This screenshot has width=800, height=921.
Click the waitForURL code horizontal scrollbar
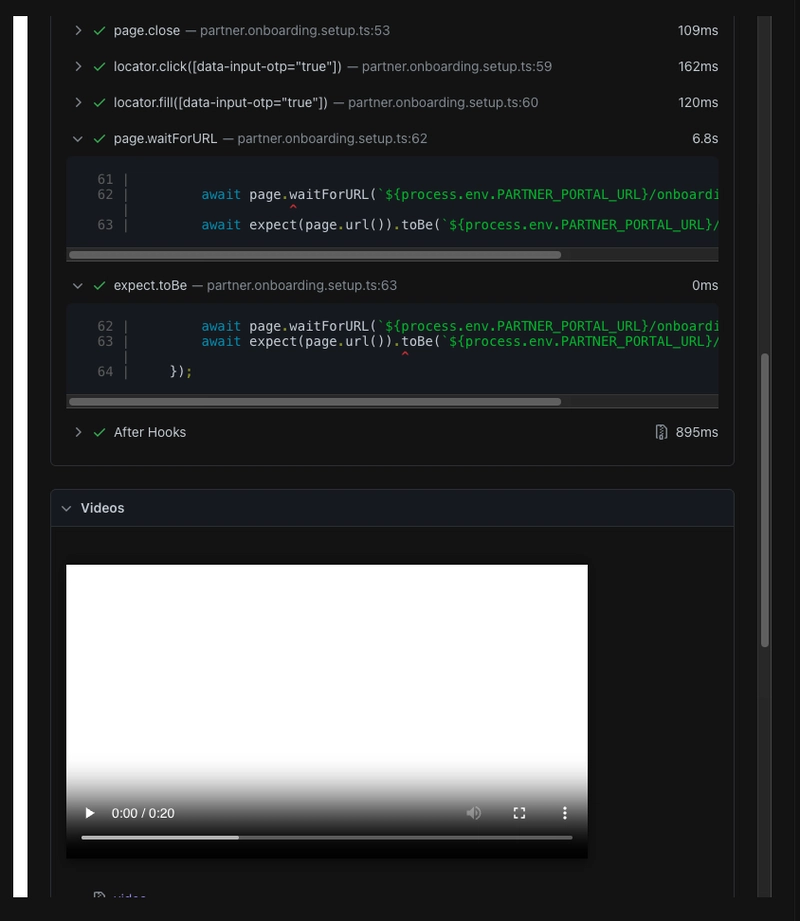pyautogui.click(x=315, y=255)
